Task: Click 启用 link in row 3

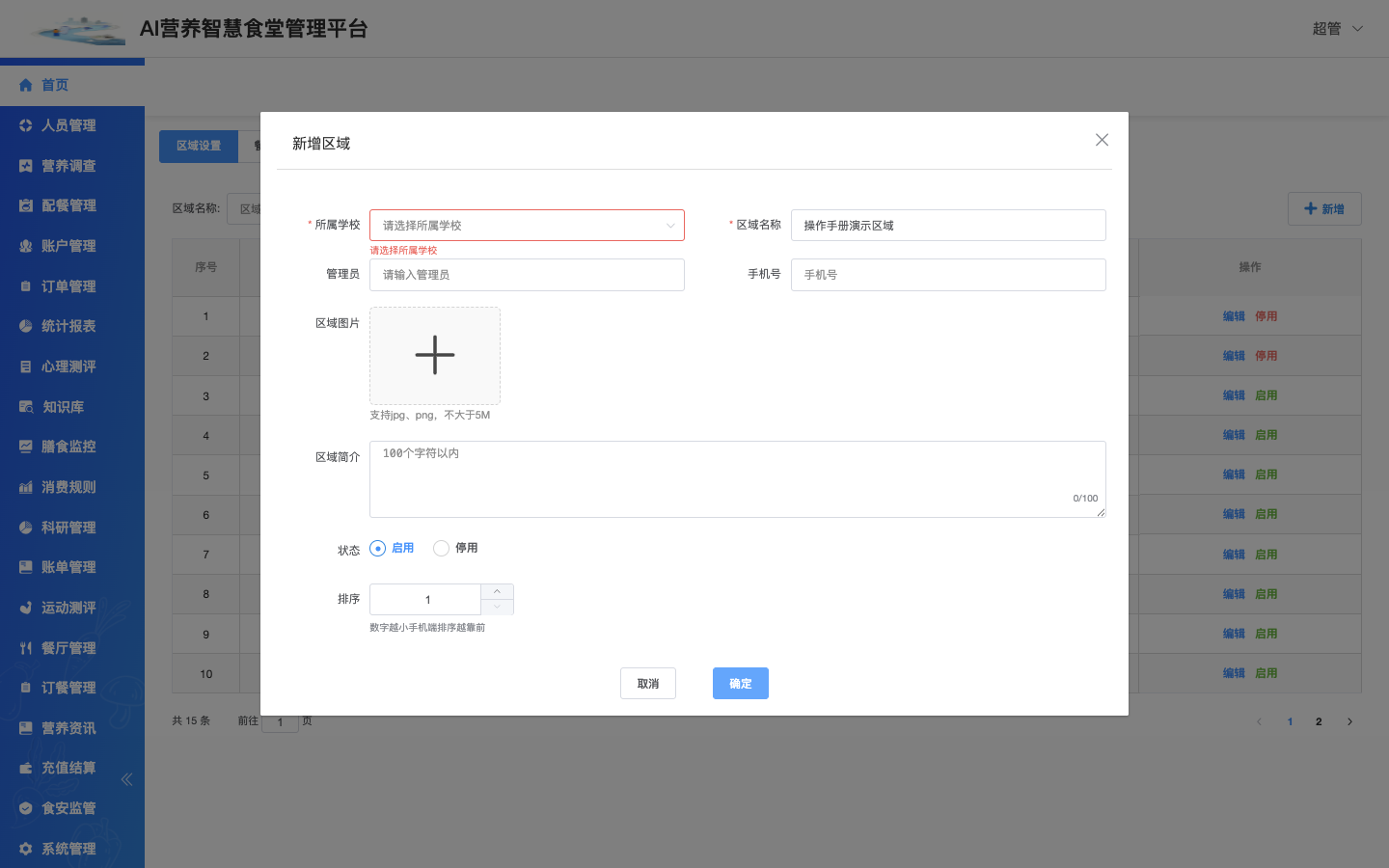Action: [x=1266, y=395]
